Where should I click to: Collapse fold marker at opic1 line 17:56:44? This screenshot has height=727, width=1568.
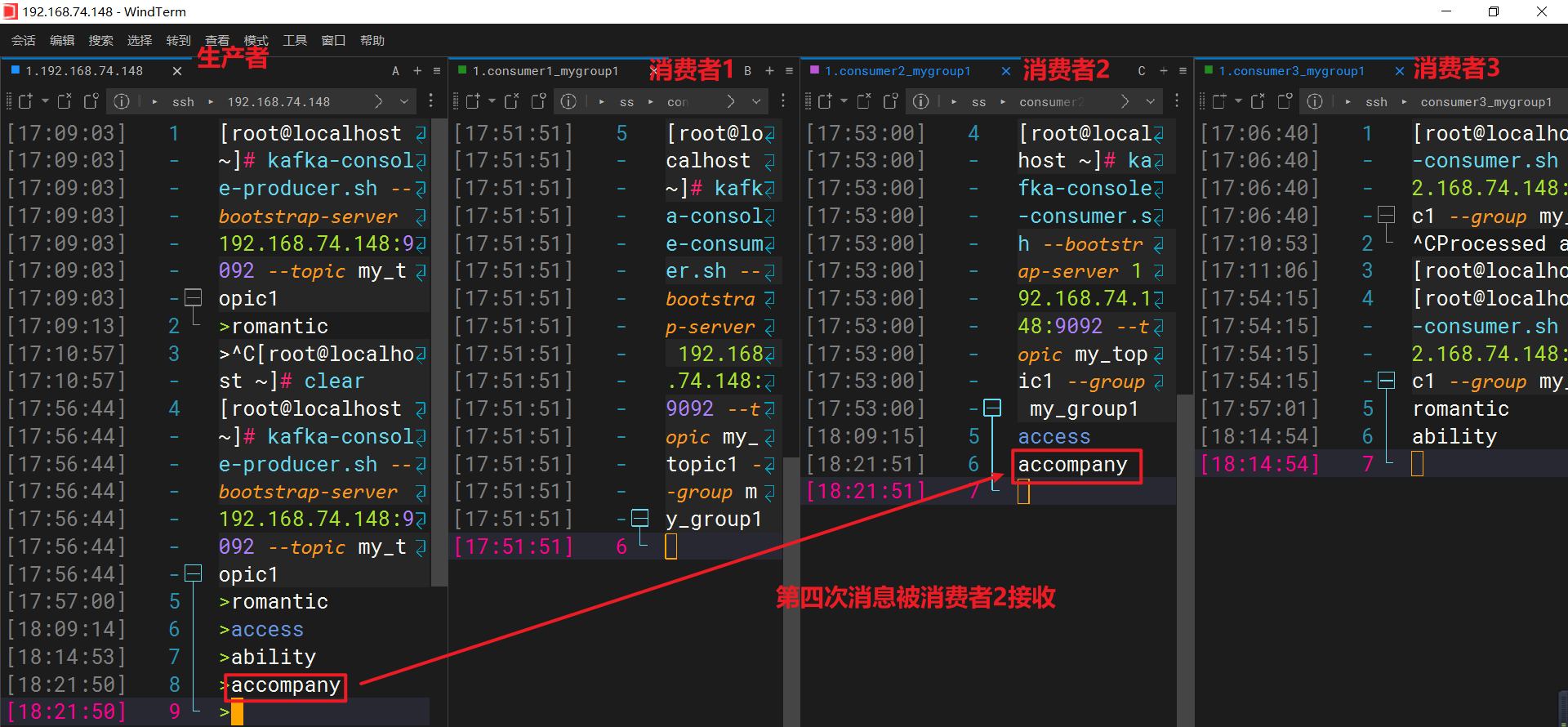(x=194, y=573)
